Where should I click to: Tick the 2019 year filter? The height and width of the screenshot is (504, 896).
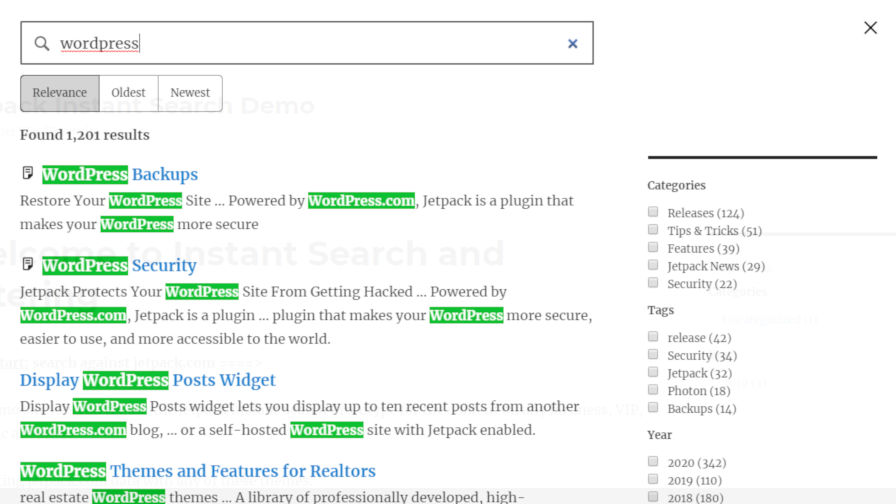pos(653,480)
